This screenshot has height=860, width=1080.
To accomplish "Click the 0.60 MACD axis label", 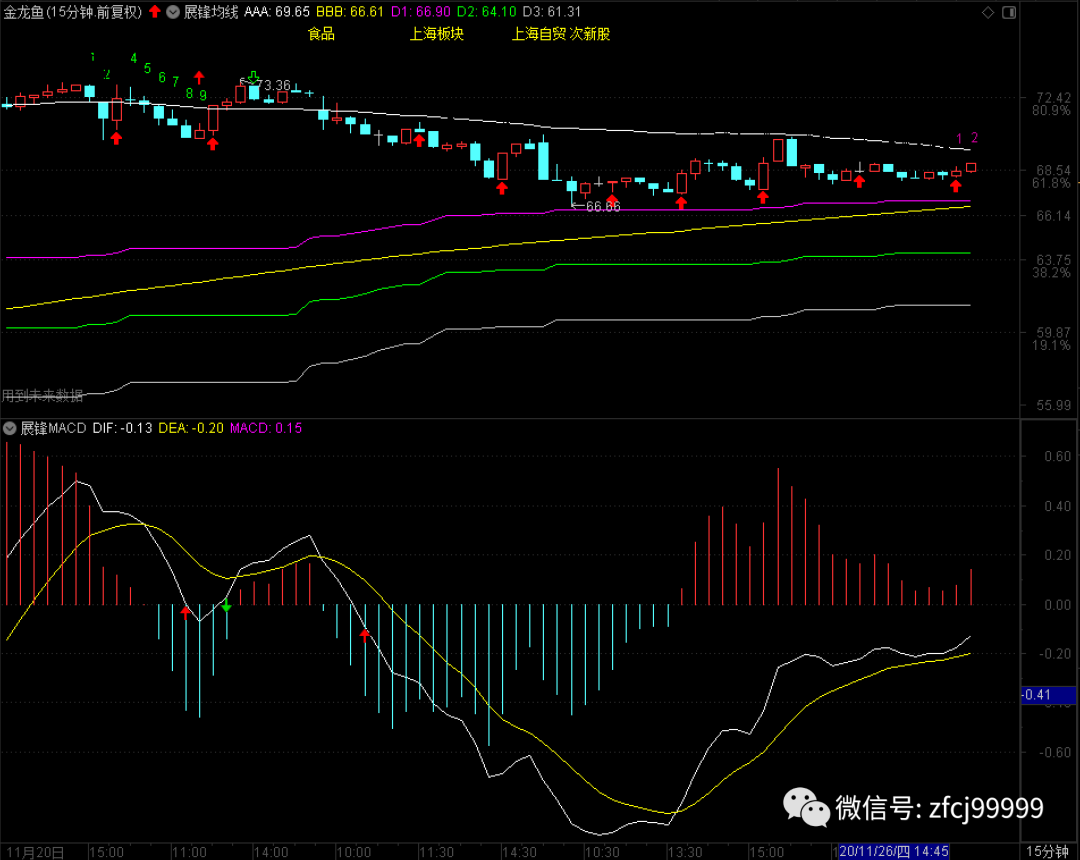I will coord(1057,457).
